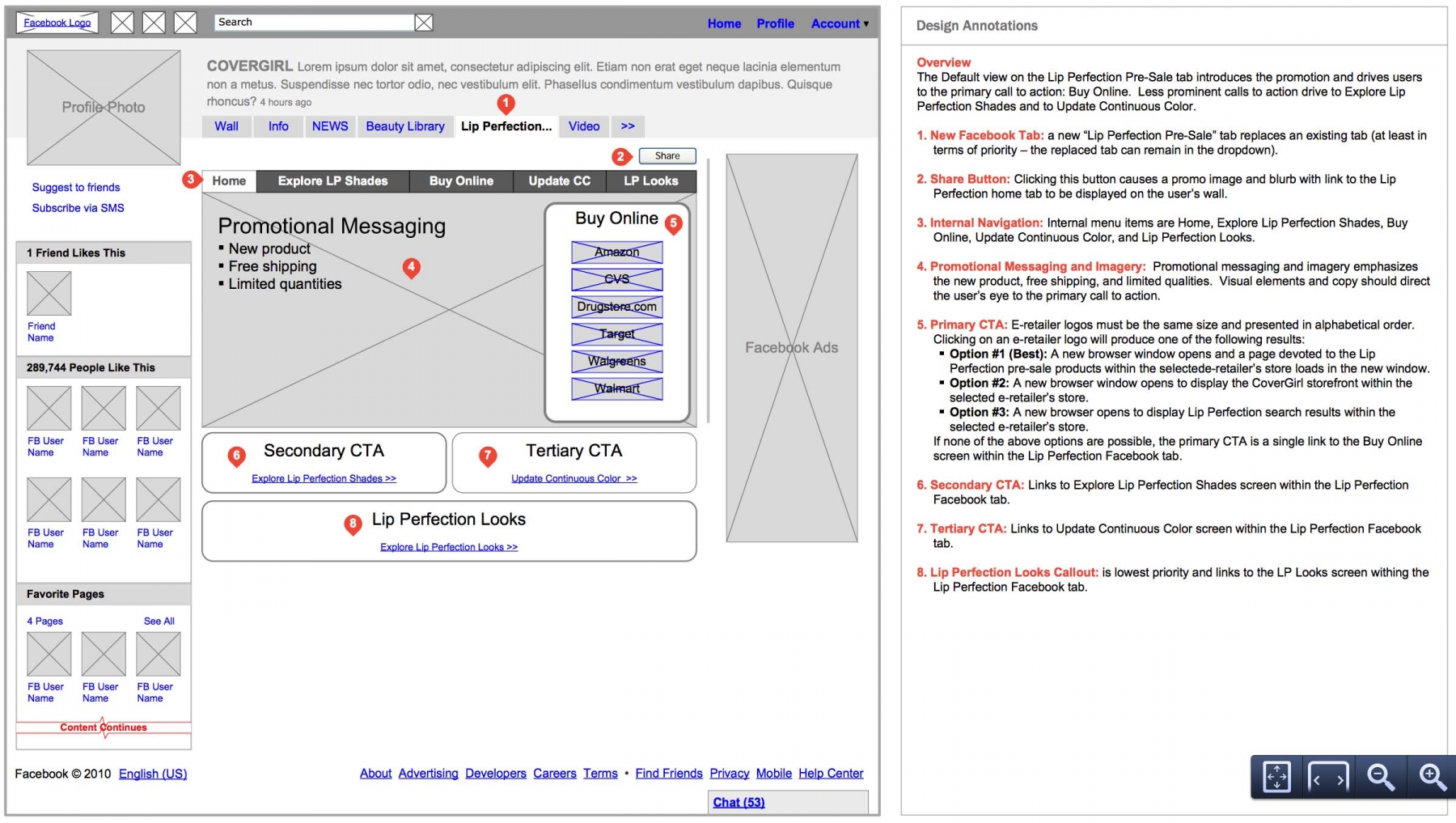The height and width of the screenshot is (823, 1456).
Task: Click 4 Pages link
Action: [45, 621]
